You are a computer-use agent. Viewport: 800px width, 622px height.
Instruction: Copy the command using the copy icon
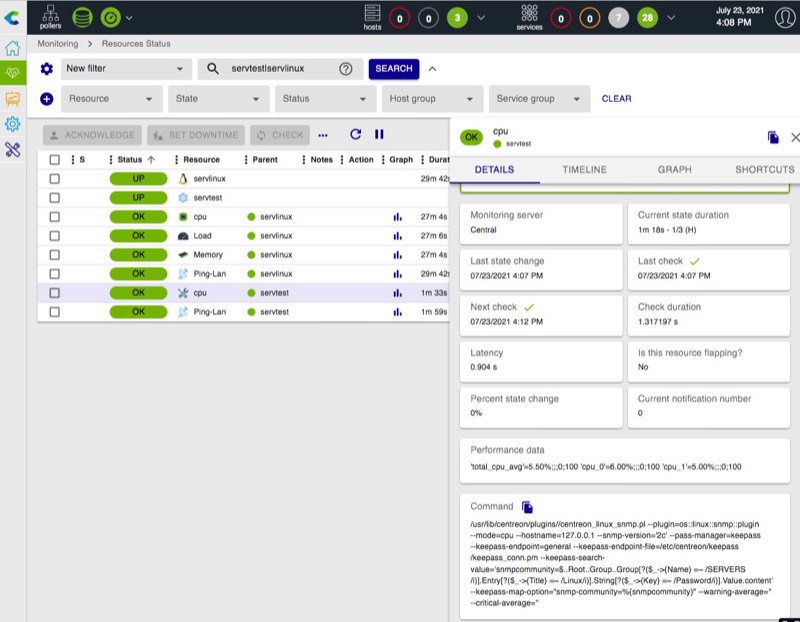[x=527, y=507]
